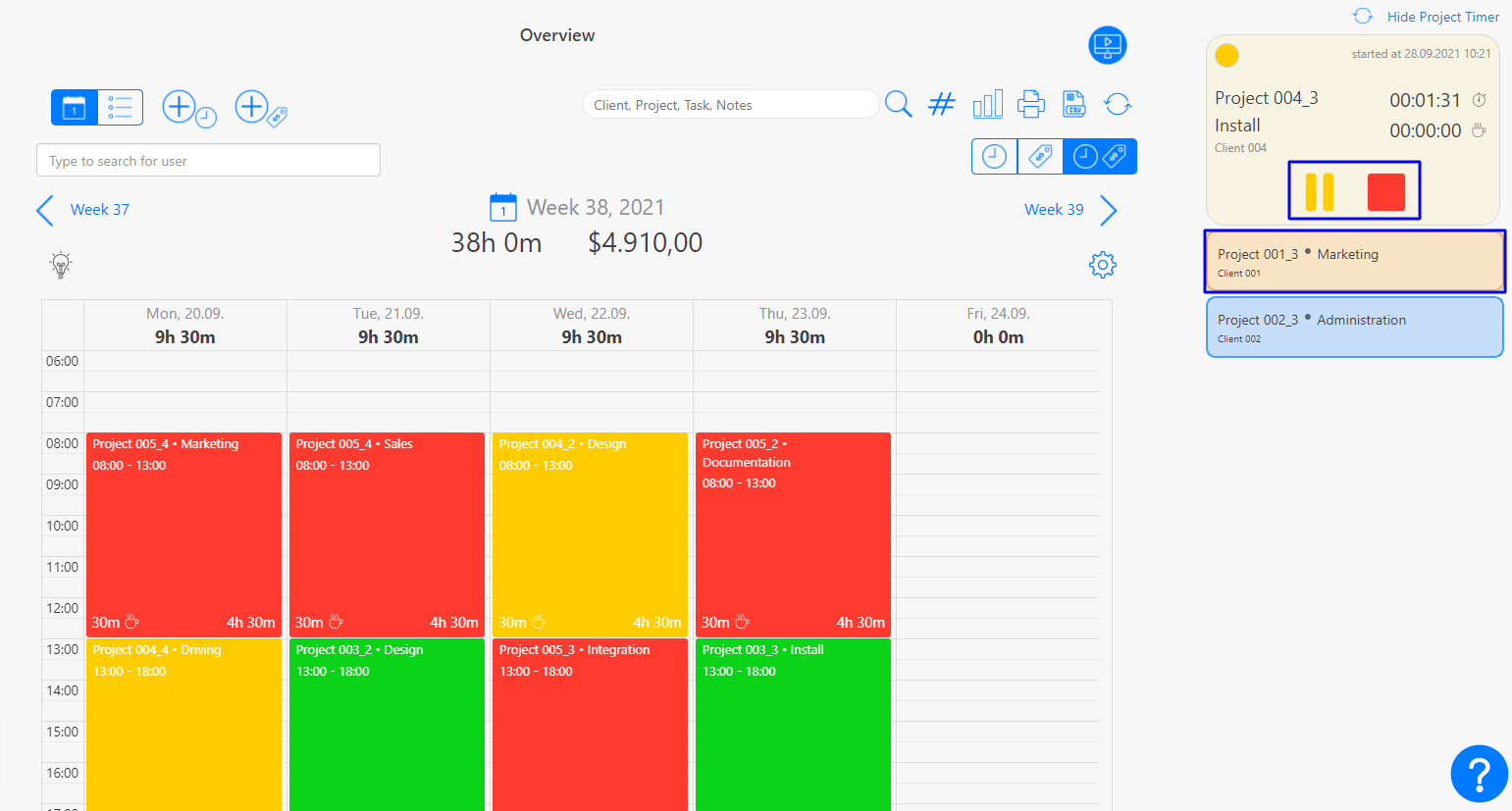This screenshot has width=1512, height=811.
Task: Click the print icon
Action: pos(1030,104)
